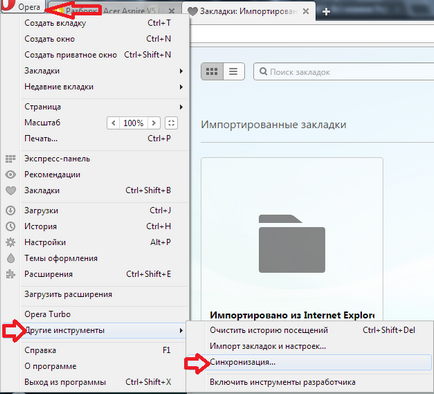The height and width of the screenshot is (394, 434).
Task: Toggle fullscreen icon next to zoom
Action: click(x=171, y=123)
